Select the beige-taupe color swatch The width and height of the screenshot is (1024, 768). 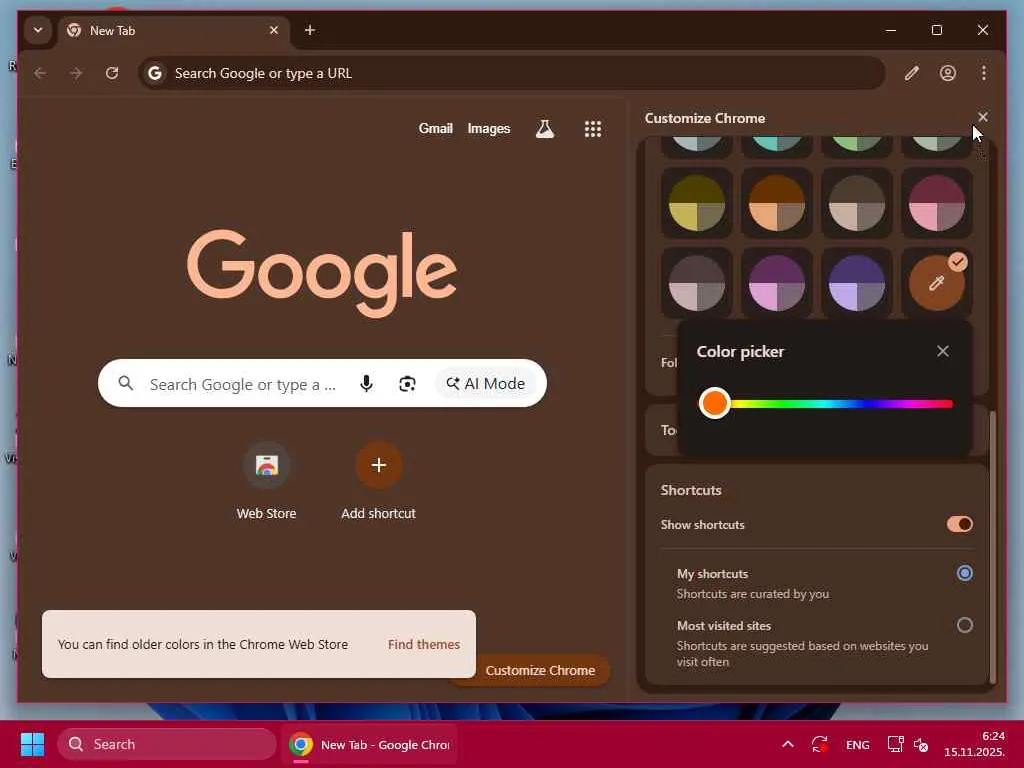click(857, 203)
